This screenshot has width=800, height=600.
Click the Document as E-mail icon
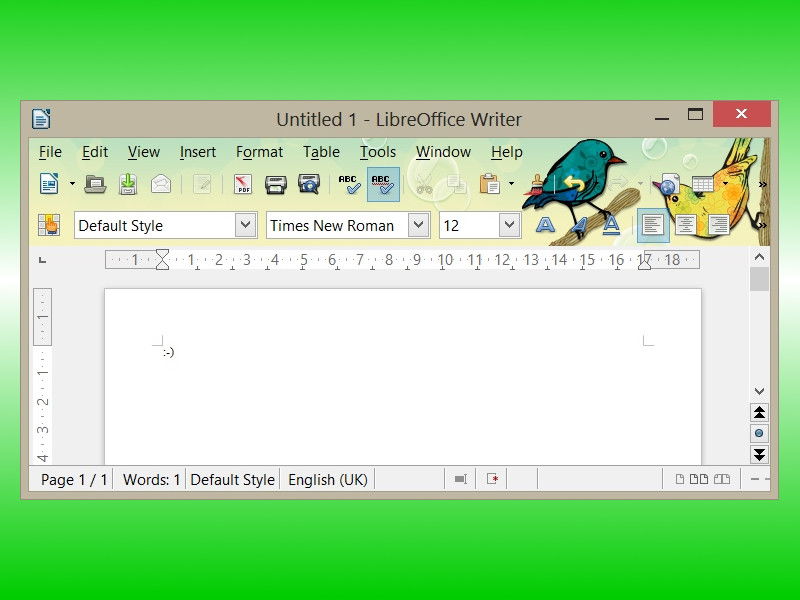tap(161, 184)
